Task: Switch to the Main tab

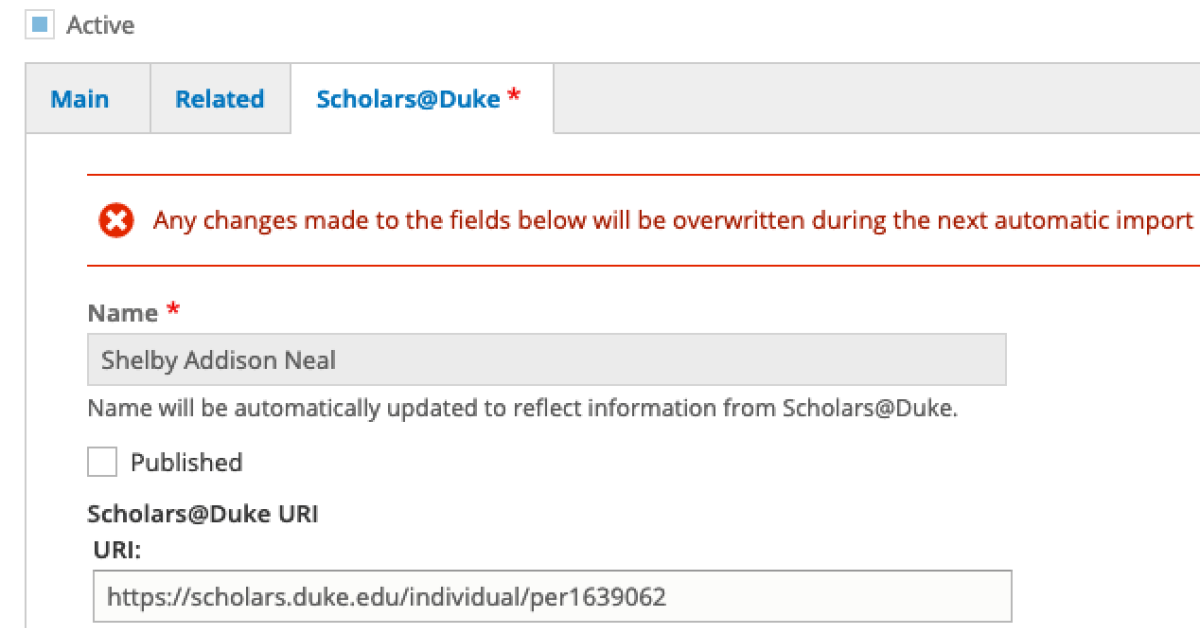Action: click(80, 99)
